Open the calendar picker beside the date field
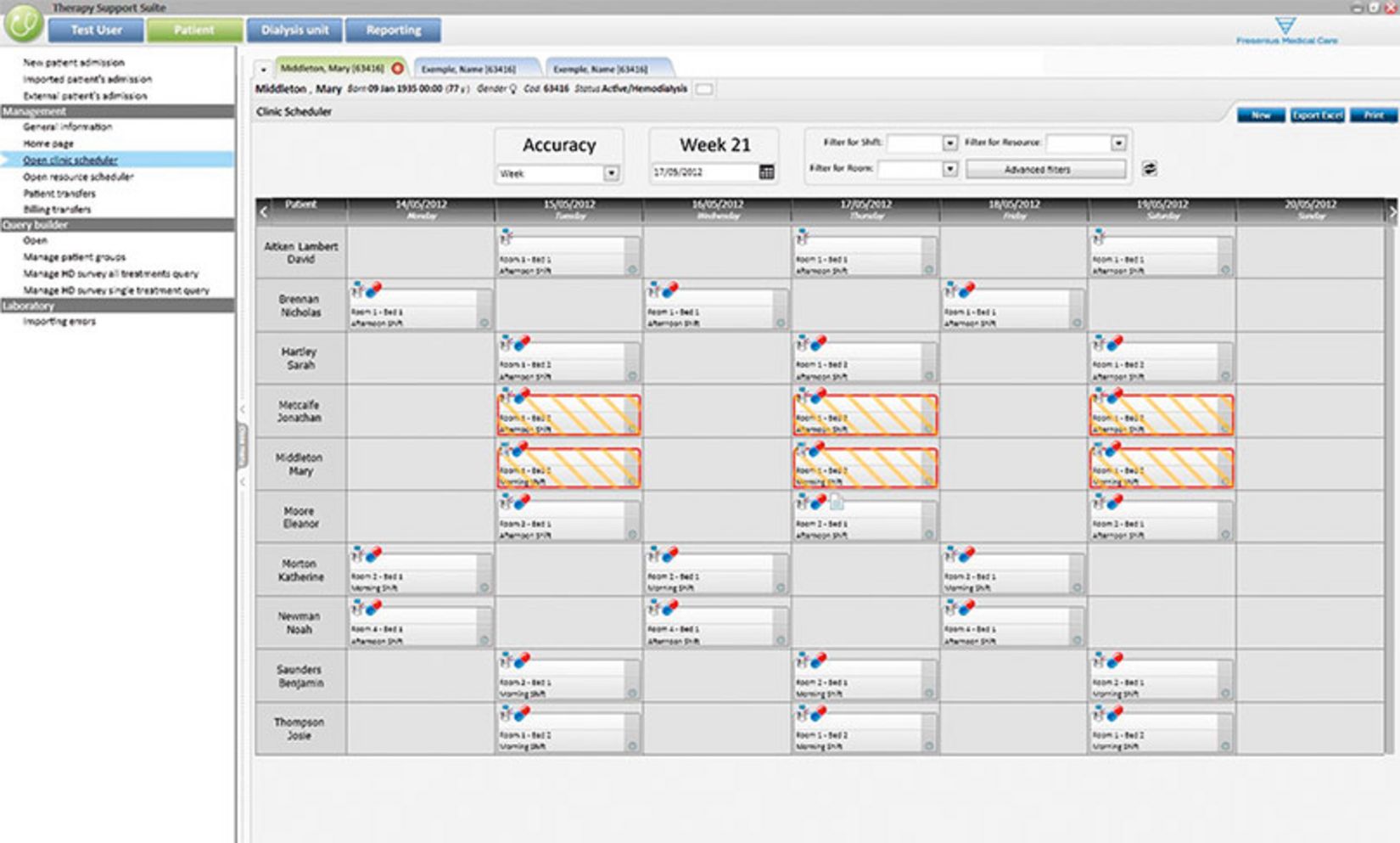Viewport: 1400px width, 843px height. [766, 171]
